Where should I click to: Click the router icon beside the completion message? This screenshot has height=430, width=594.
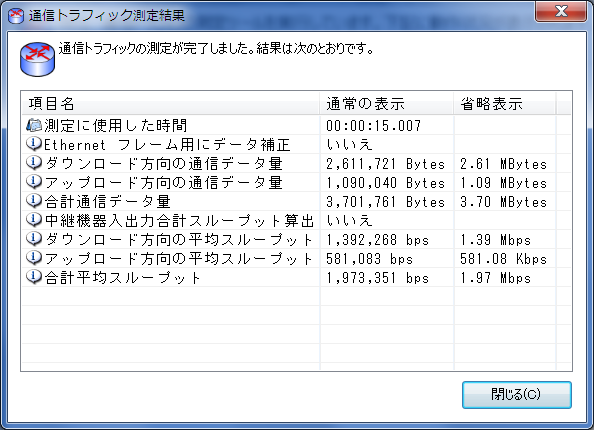[x=37, y=59]
